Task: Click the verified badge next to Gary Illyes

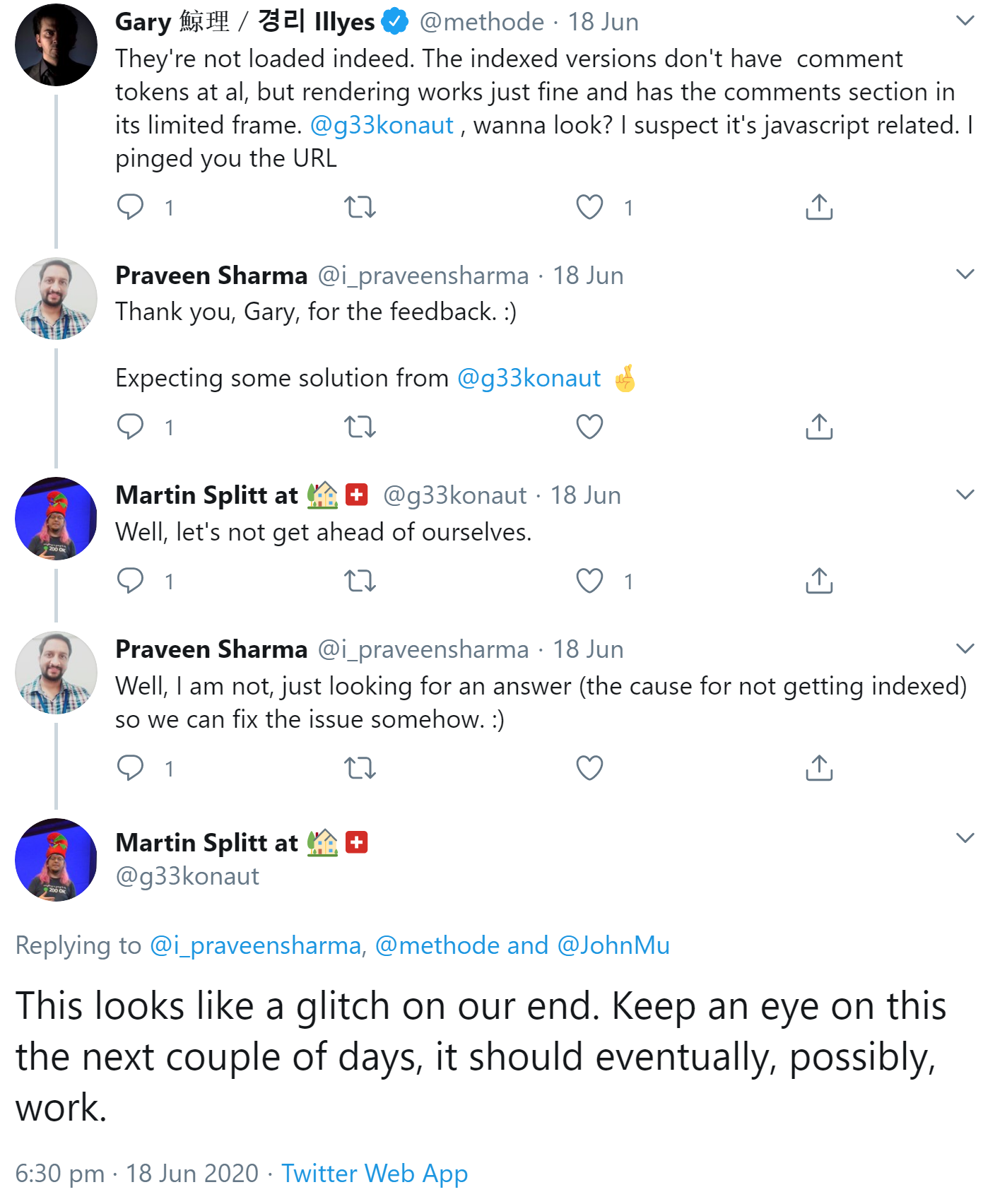Action: [394, 21]
